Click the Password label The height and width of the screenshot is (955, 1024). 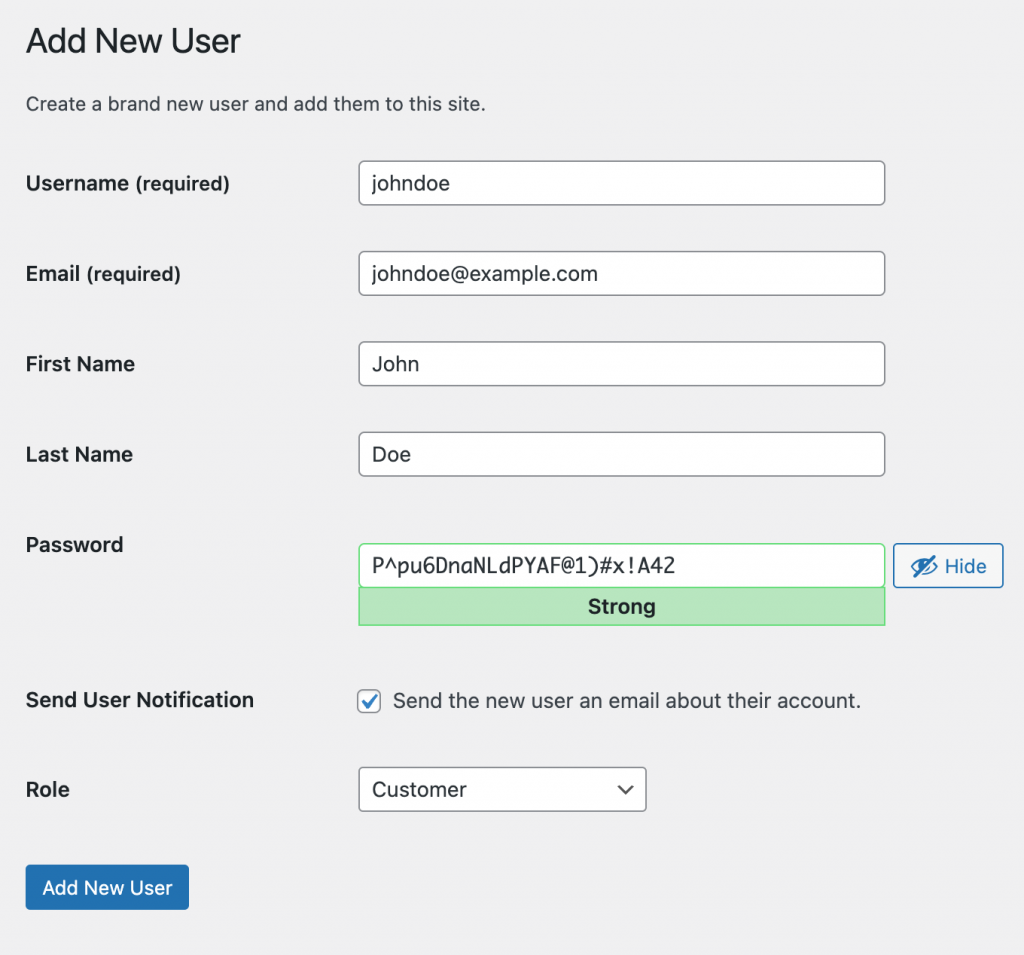pos(74,545)
